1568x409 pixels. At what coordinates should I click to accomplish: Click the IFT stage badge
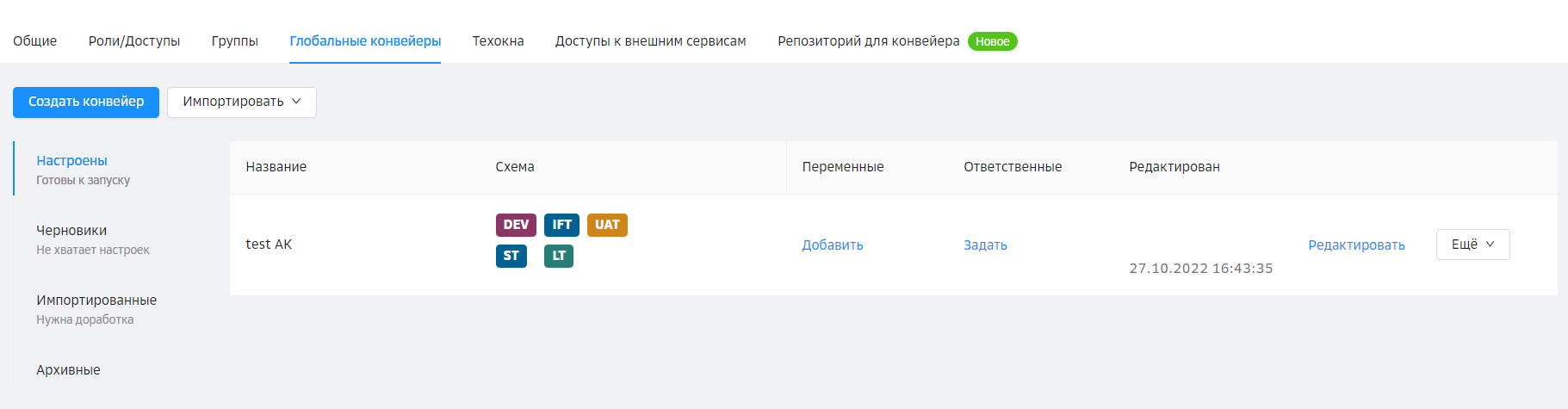coord(561,225)
